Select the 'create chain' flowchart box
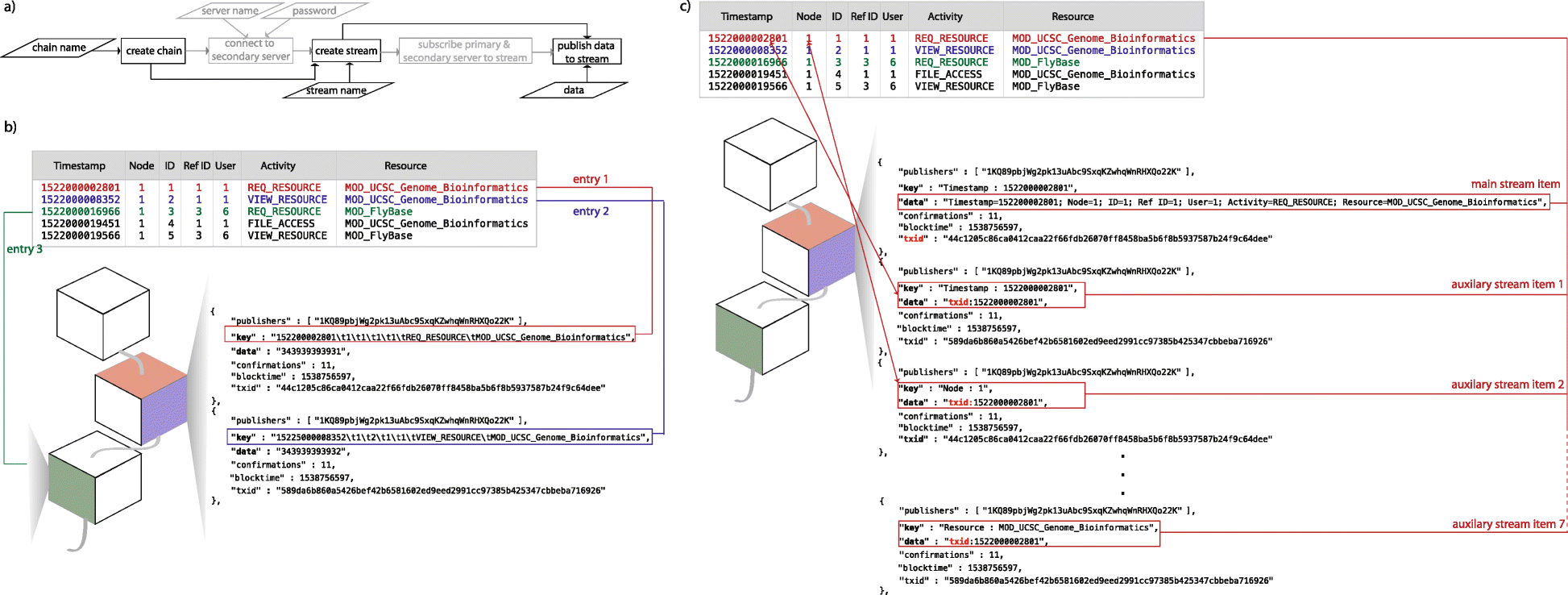1568x595 pixels. 154,51
